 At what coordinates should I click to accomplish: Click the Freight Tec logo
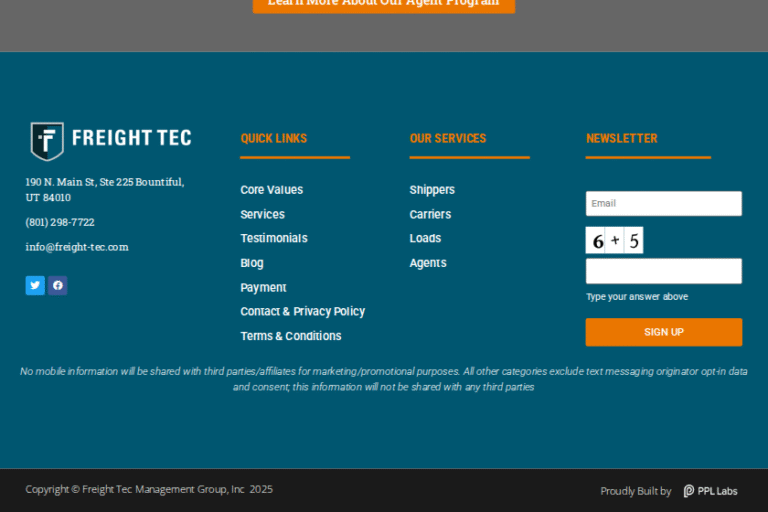coord(110,140)
